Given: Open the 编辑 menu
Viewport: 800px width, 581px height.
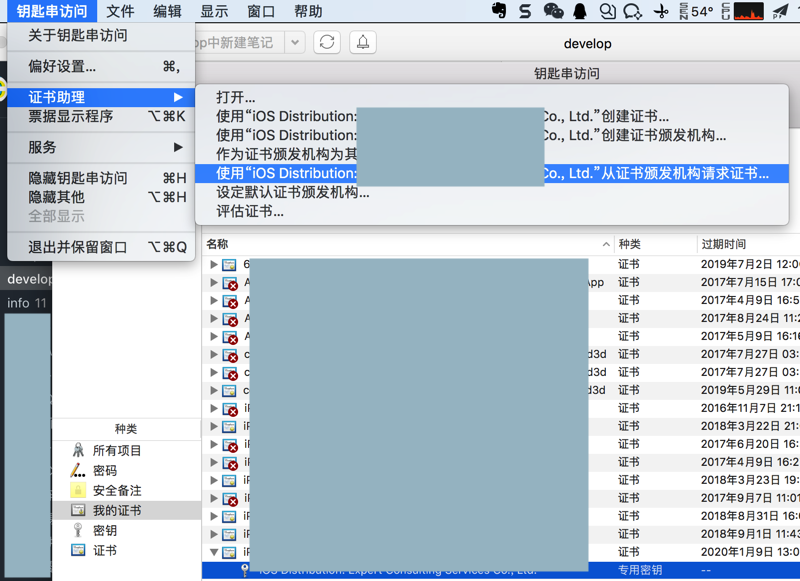Looking at the screenshot, I should click(x=167, y=11).
